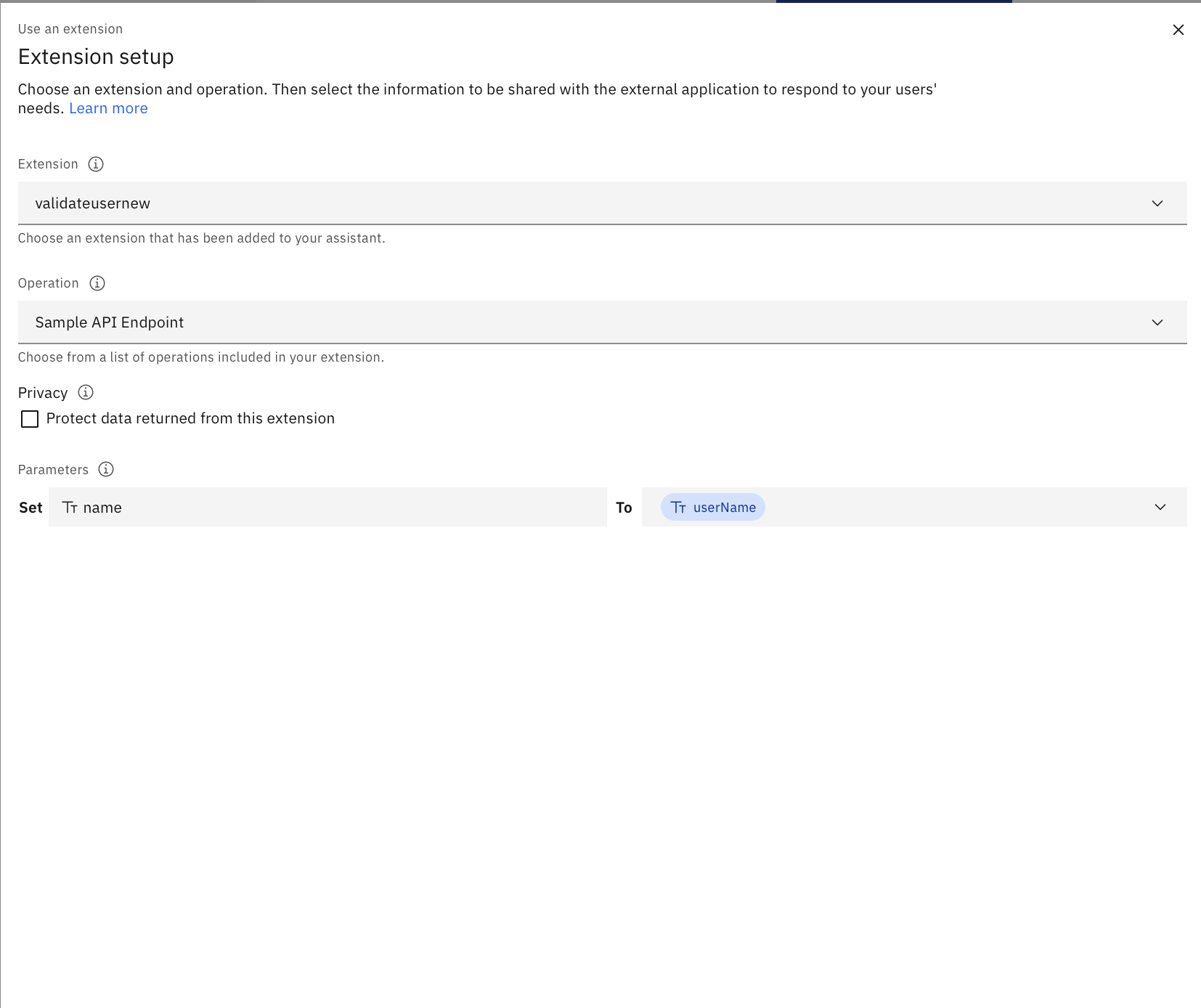
Task: Click the 'Protect data returned from this extension' label
Action: [190, 419]
